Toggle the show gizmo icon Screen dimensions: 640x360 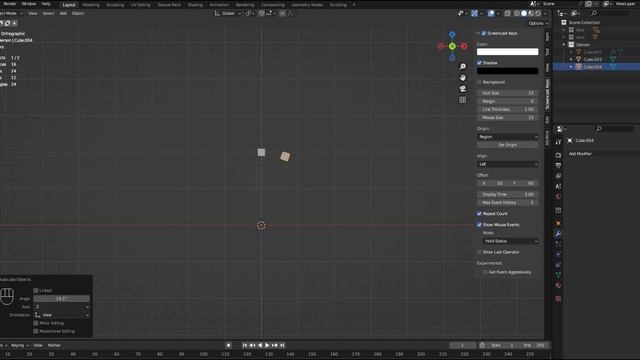(x=474, y=13)
